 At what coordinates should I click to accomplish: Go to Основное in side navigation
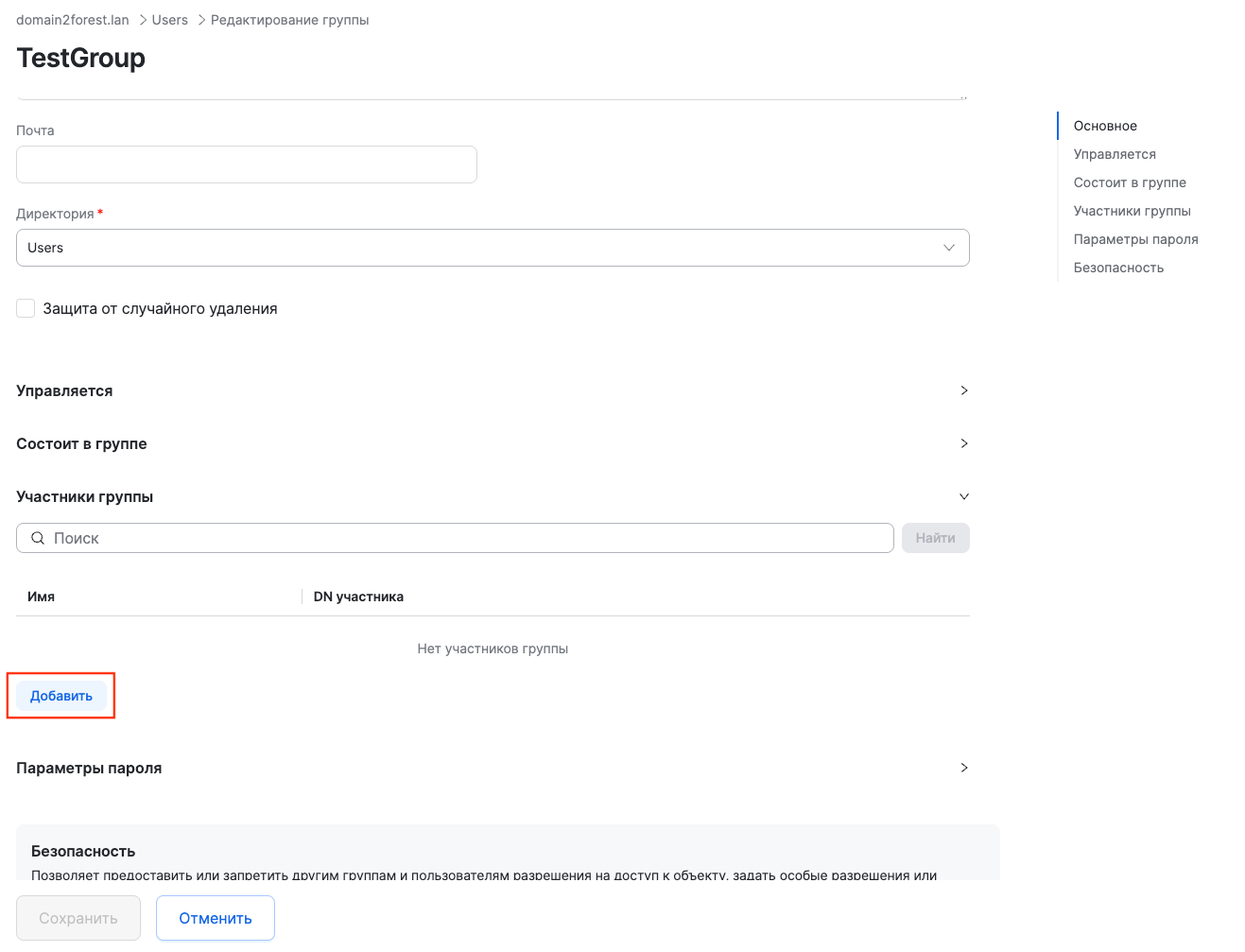1105,126
